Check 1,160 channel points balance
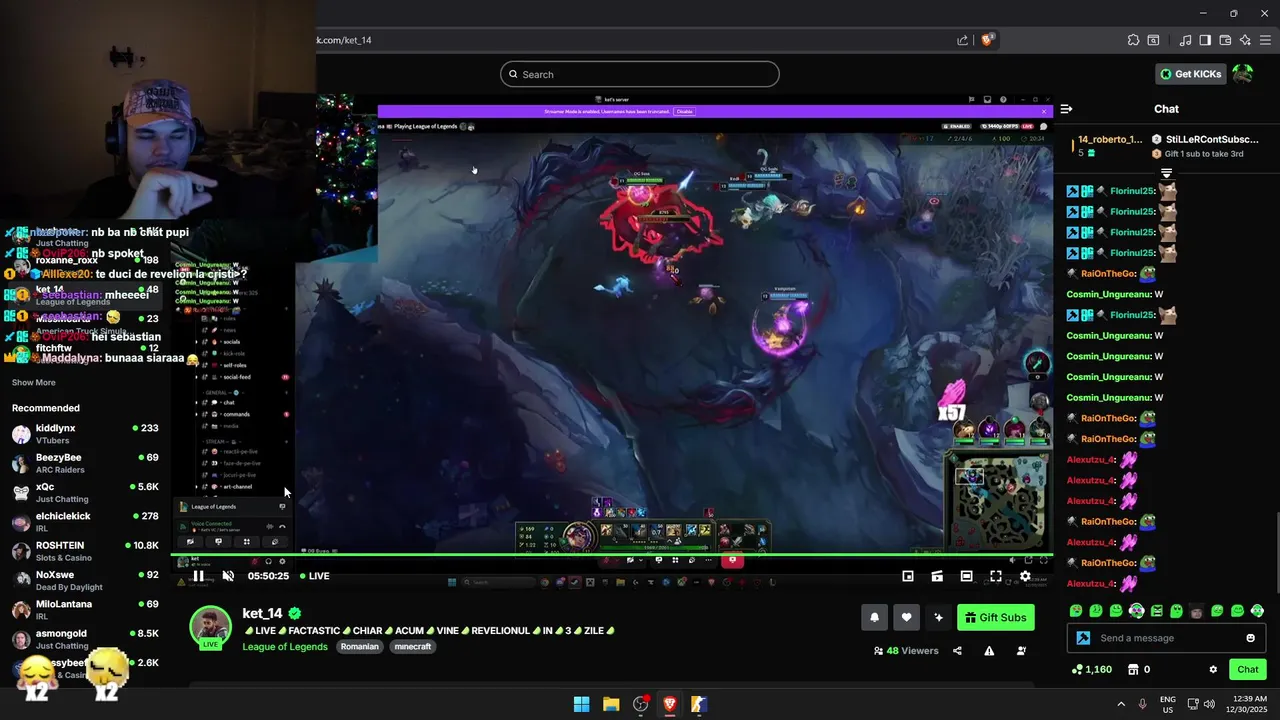Screen dimensions: 1280x720 coord(1091,669)
